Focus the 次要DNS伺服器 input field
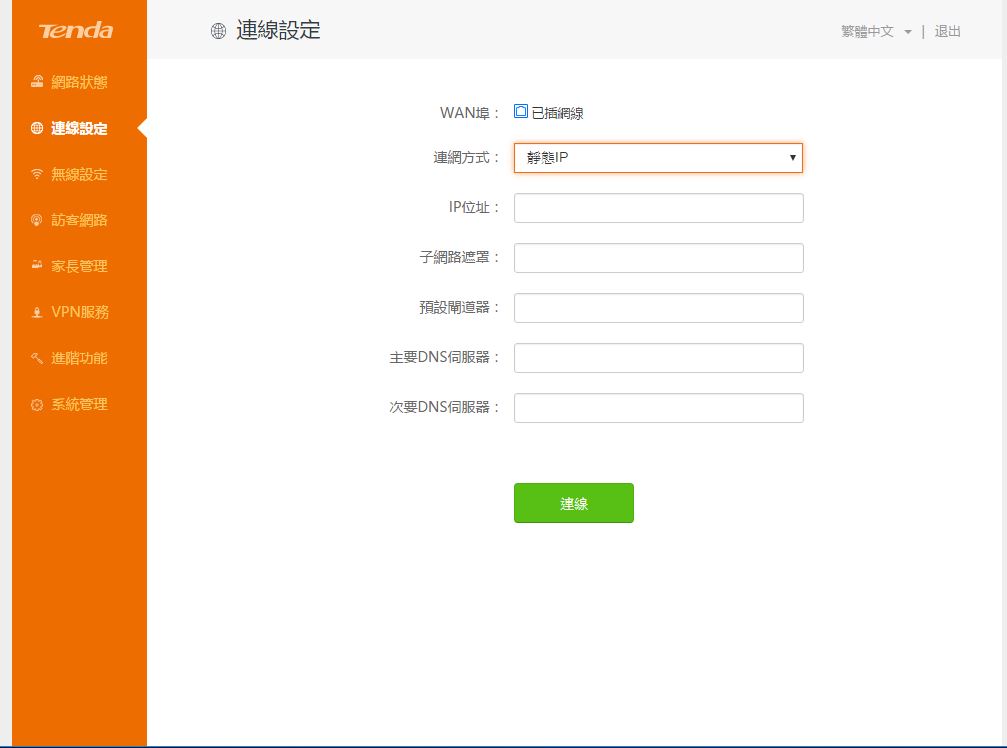 click(x=658, y=408)
